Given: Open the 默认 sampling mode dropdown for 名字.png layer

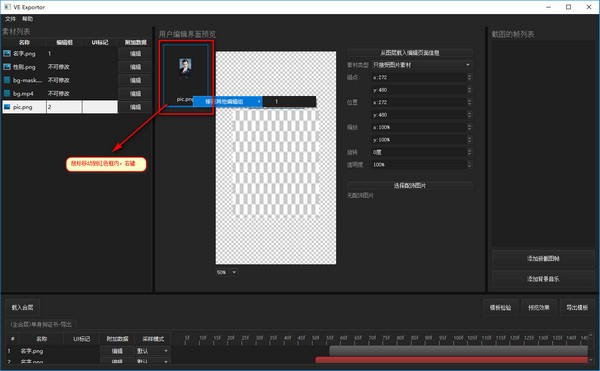Looking at the screenshot, I should click(x=153, y=351).
